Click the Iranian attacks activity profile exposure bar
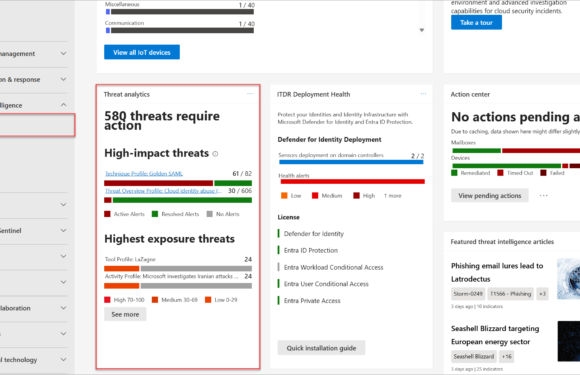This screenshot has height=375, width=580. (x=178, y=286)
